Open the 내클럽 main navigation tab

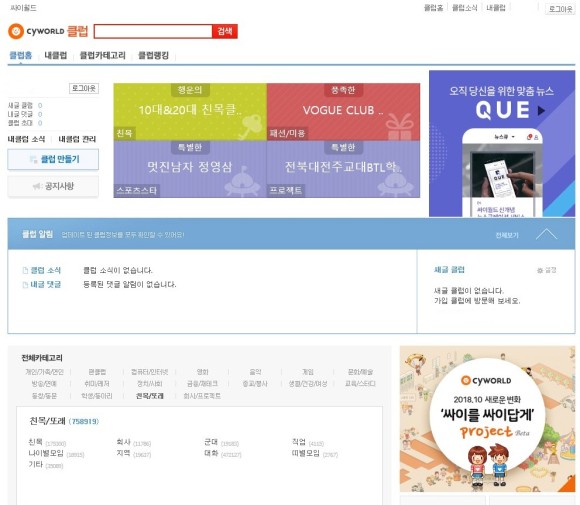pos(56,55)
